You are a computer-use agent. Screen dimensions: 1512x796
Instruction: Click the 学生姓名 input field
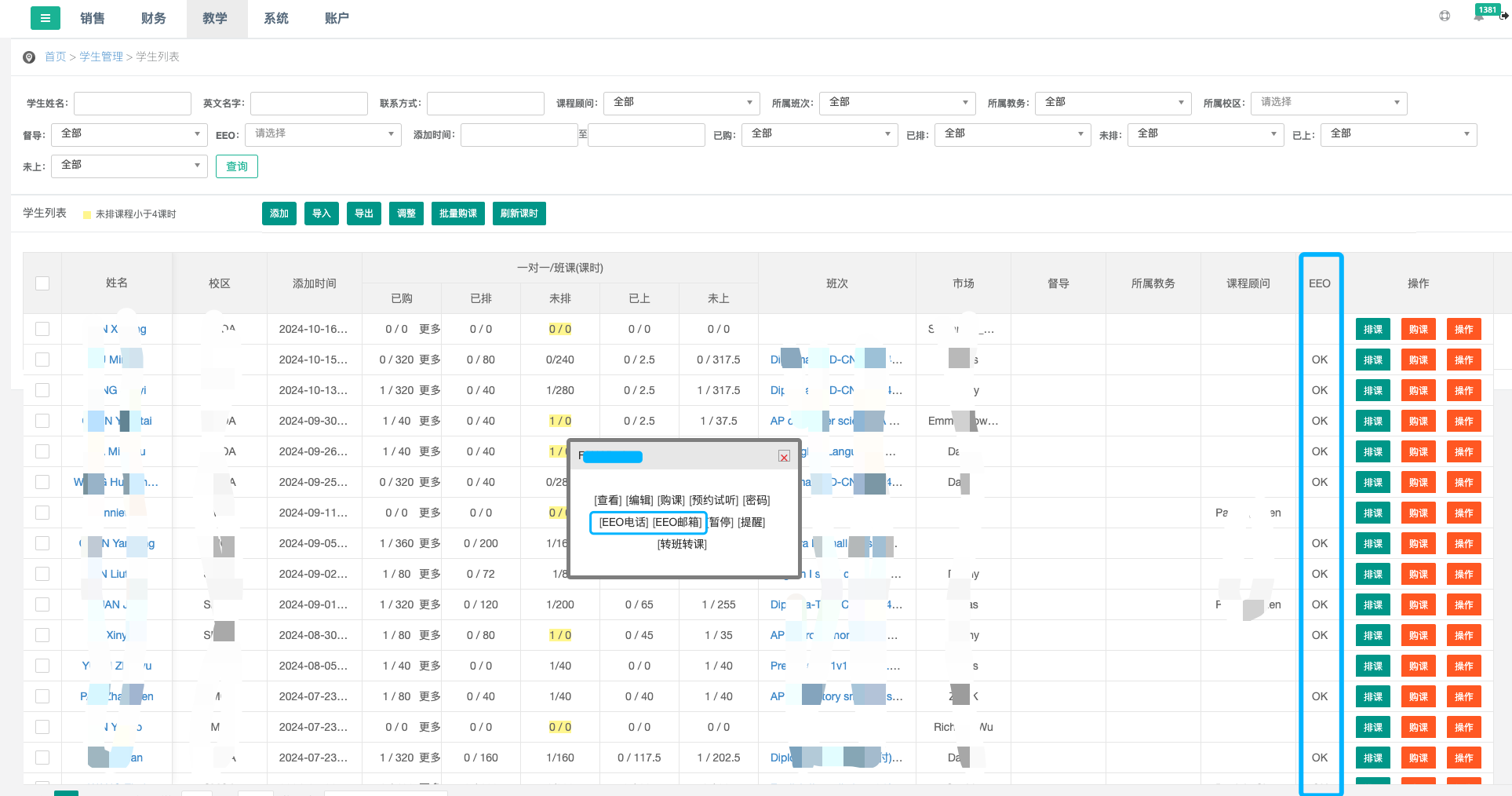(x=133, y=104)
